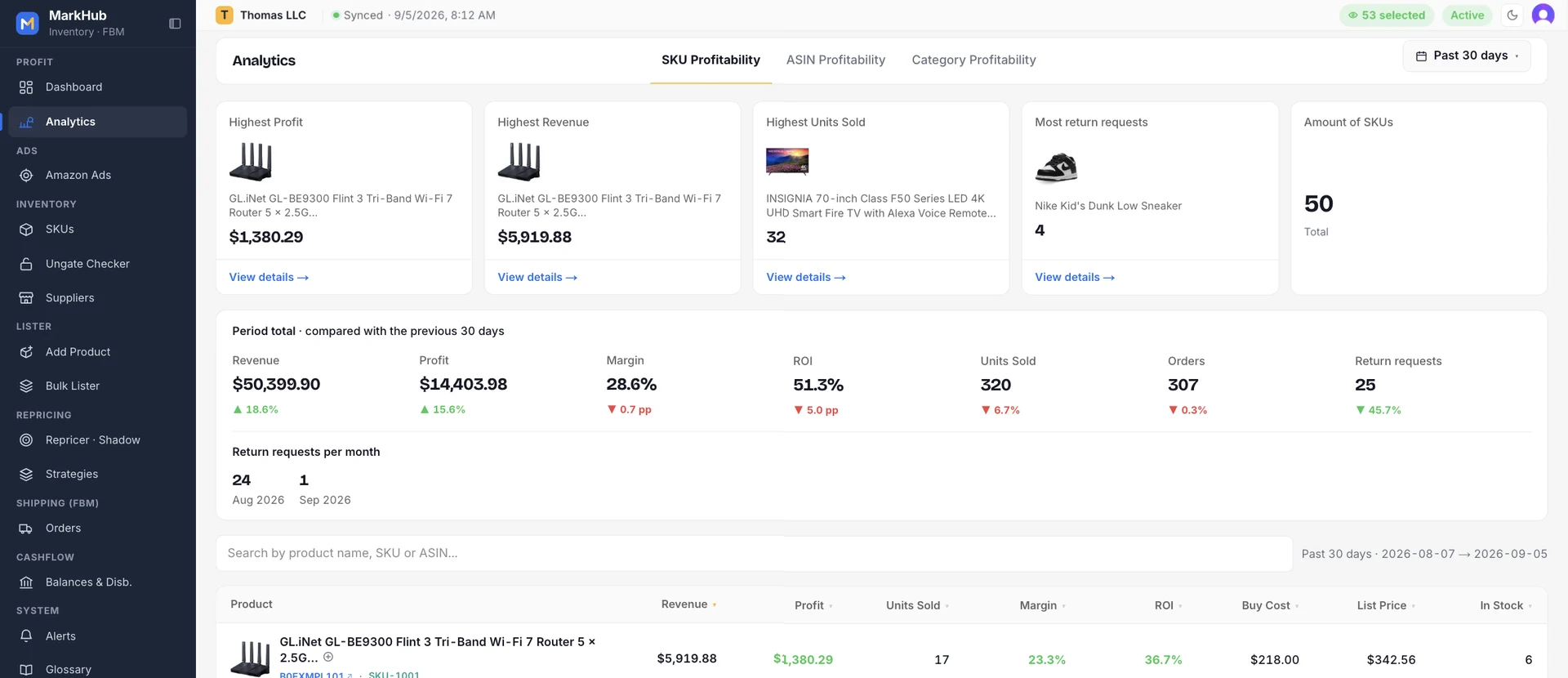1568x678 pixels.
Task: Click the Thomas LLC account badge
Action: coord(261,15)
